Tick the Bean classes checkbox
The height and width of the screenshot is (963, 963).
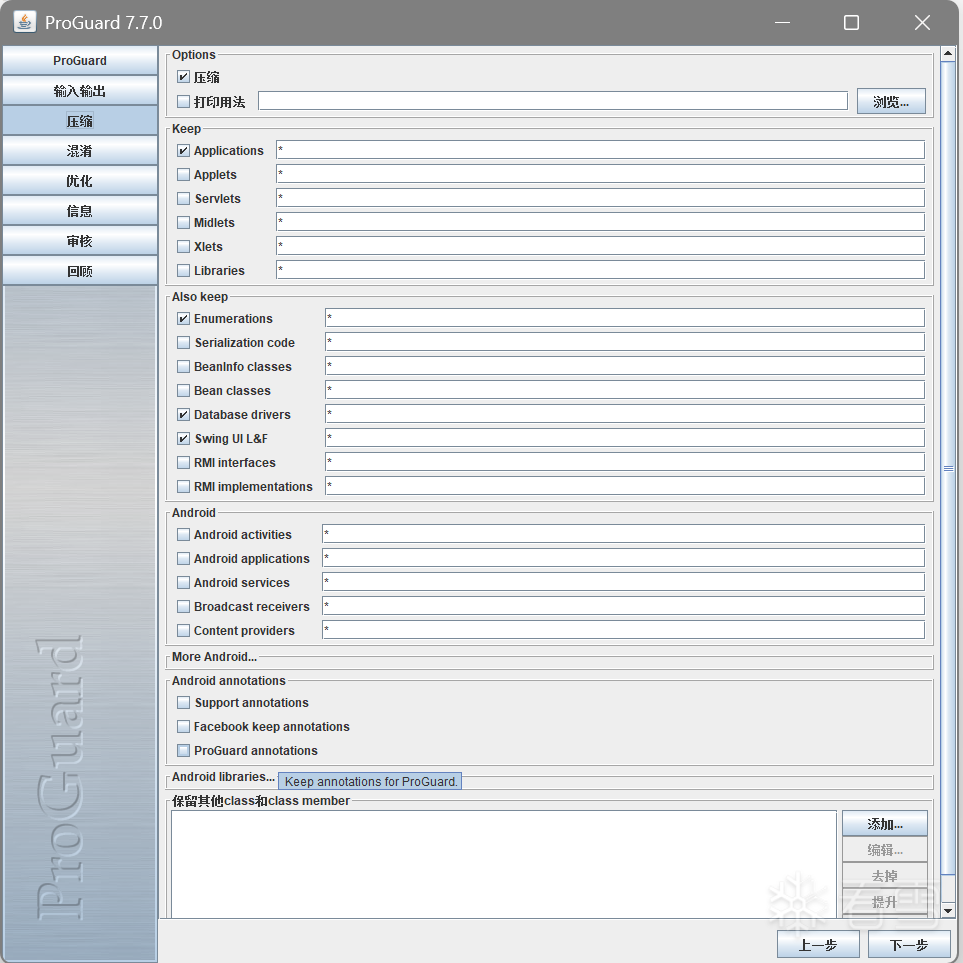click(183, 391)
